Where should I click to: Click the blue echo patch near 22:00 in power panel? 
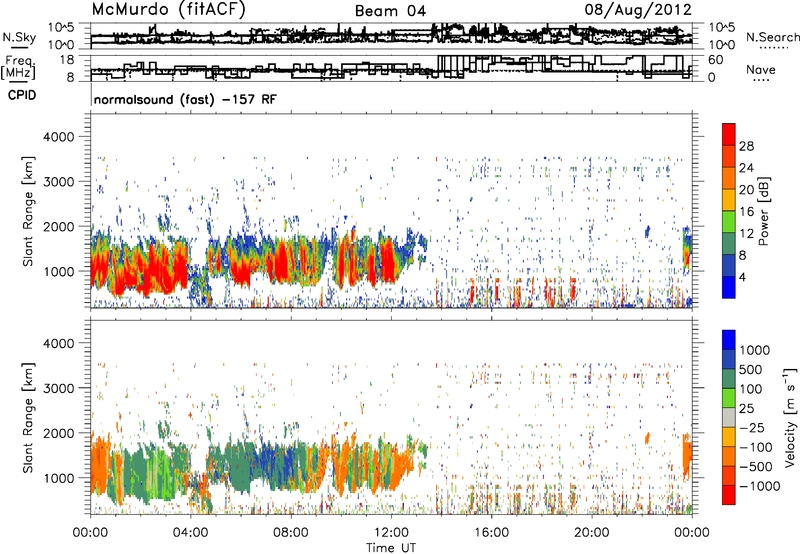(647, 231)
